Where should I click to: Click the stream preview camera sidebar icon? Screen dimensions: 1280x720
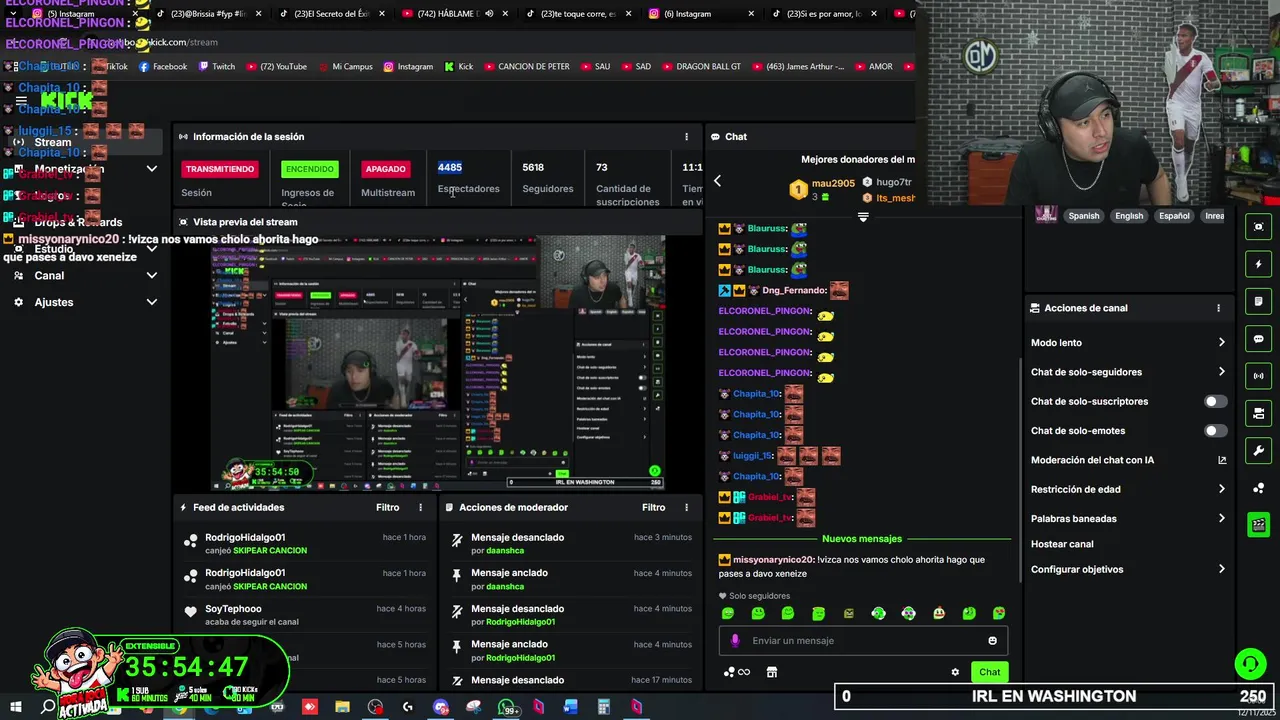[x=1258, y=227]
